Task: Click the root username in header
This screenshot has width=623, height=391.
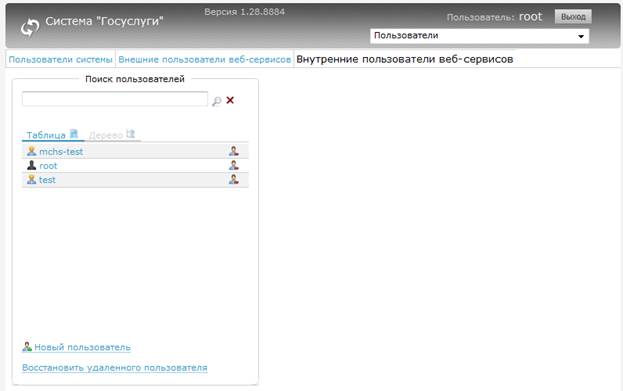Action: 530,17
